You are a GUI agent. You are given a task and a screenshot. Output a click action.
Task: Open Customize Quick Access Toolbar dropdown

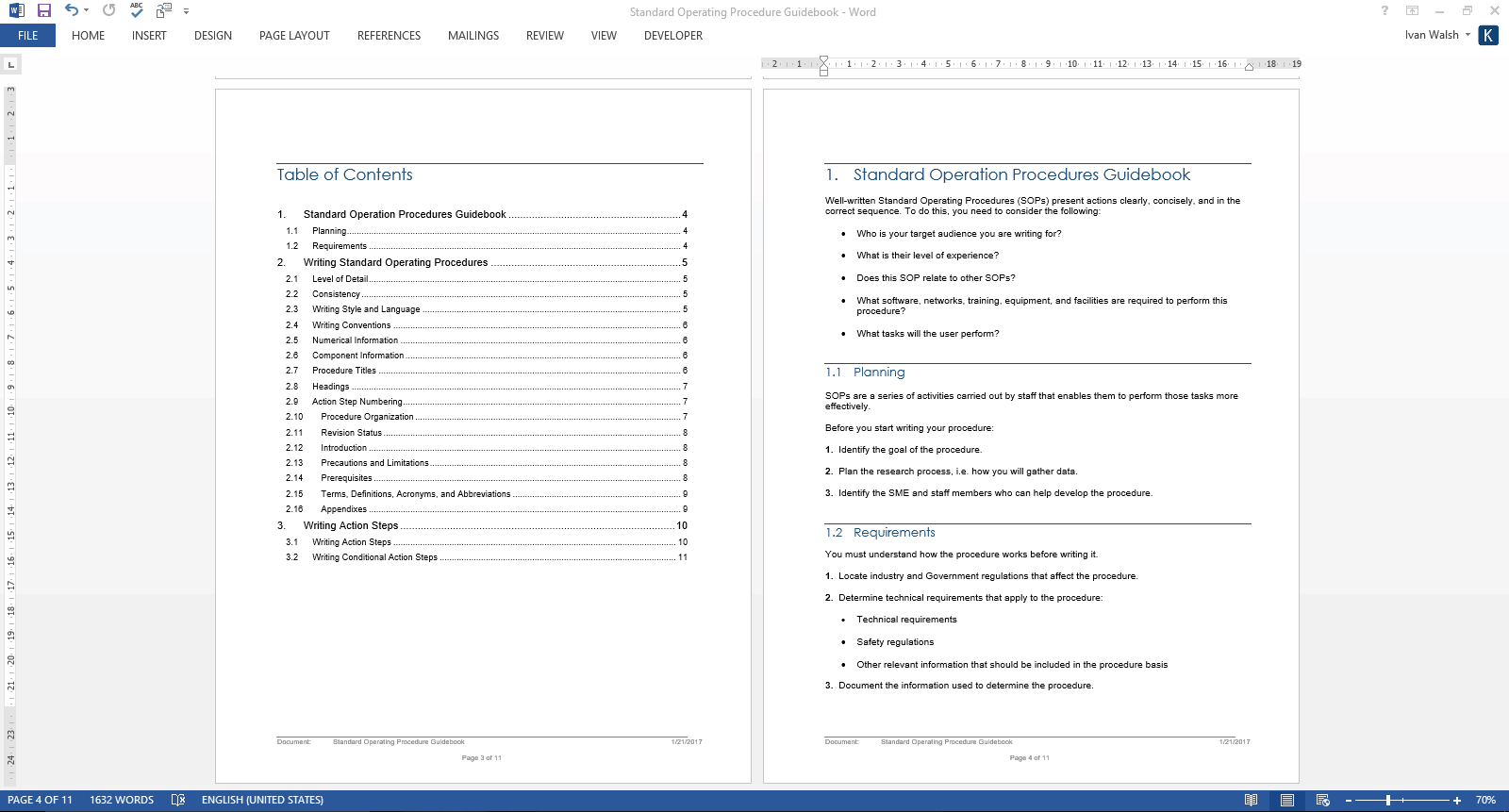[x=186, y=11]
